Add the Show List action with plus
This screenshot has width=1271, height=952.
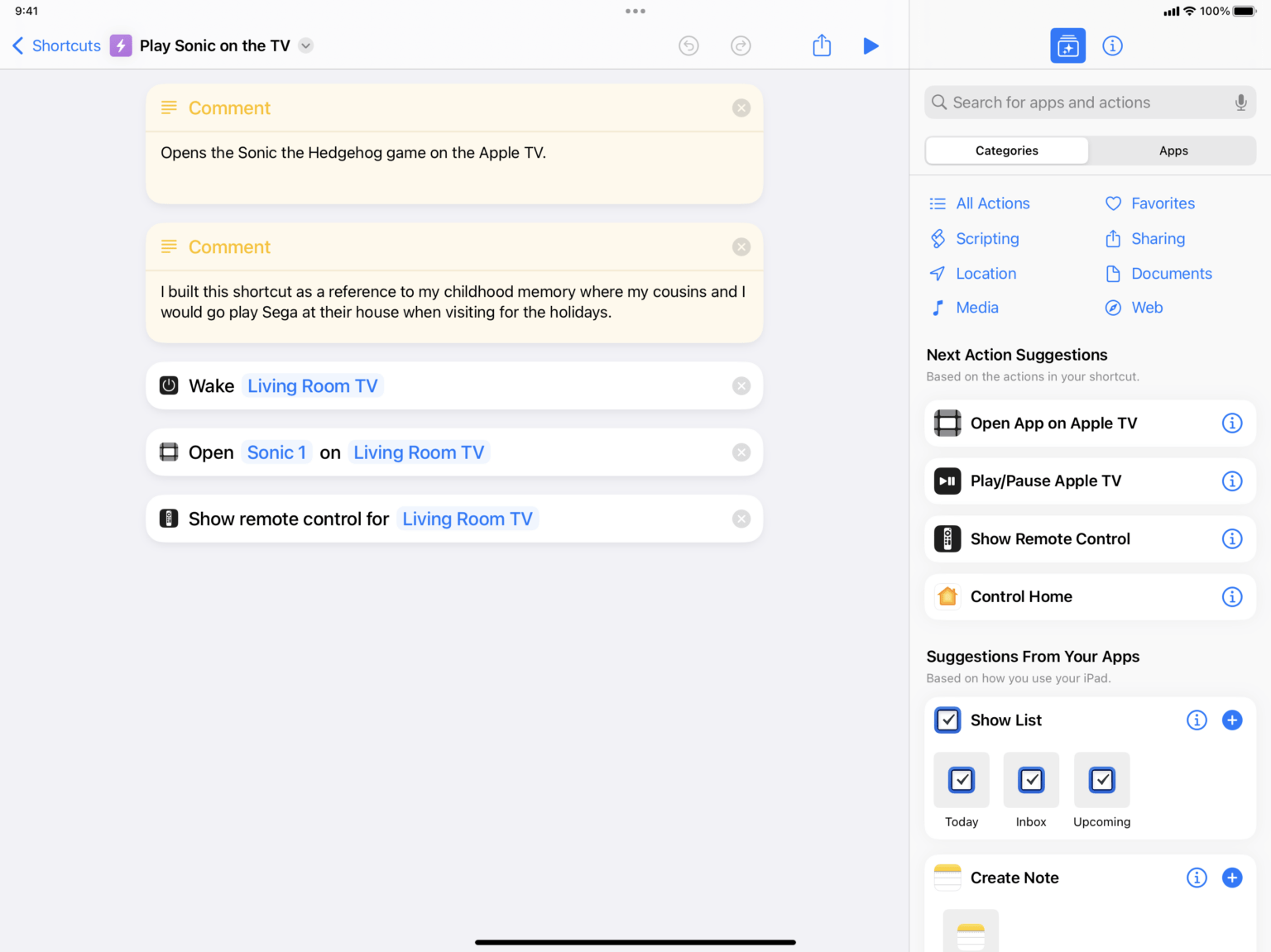point(1231,720)
